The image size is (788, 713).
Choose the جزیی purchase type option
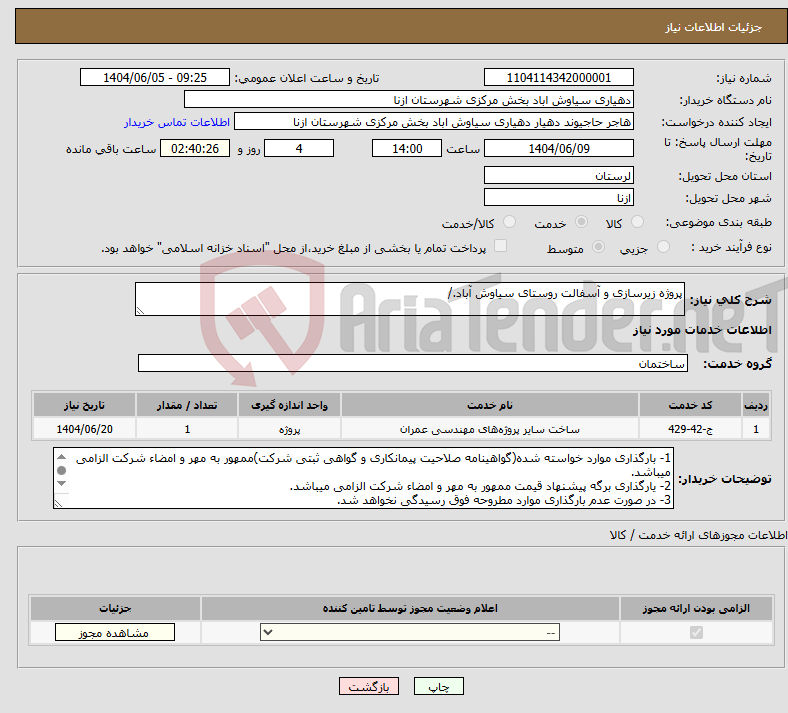coord(663,246)
